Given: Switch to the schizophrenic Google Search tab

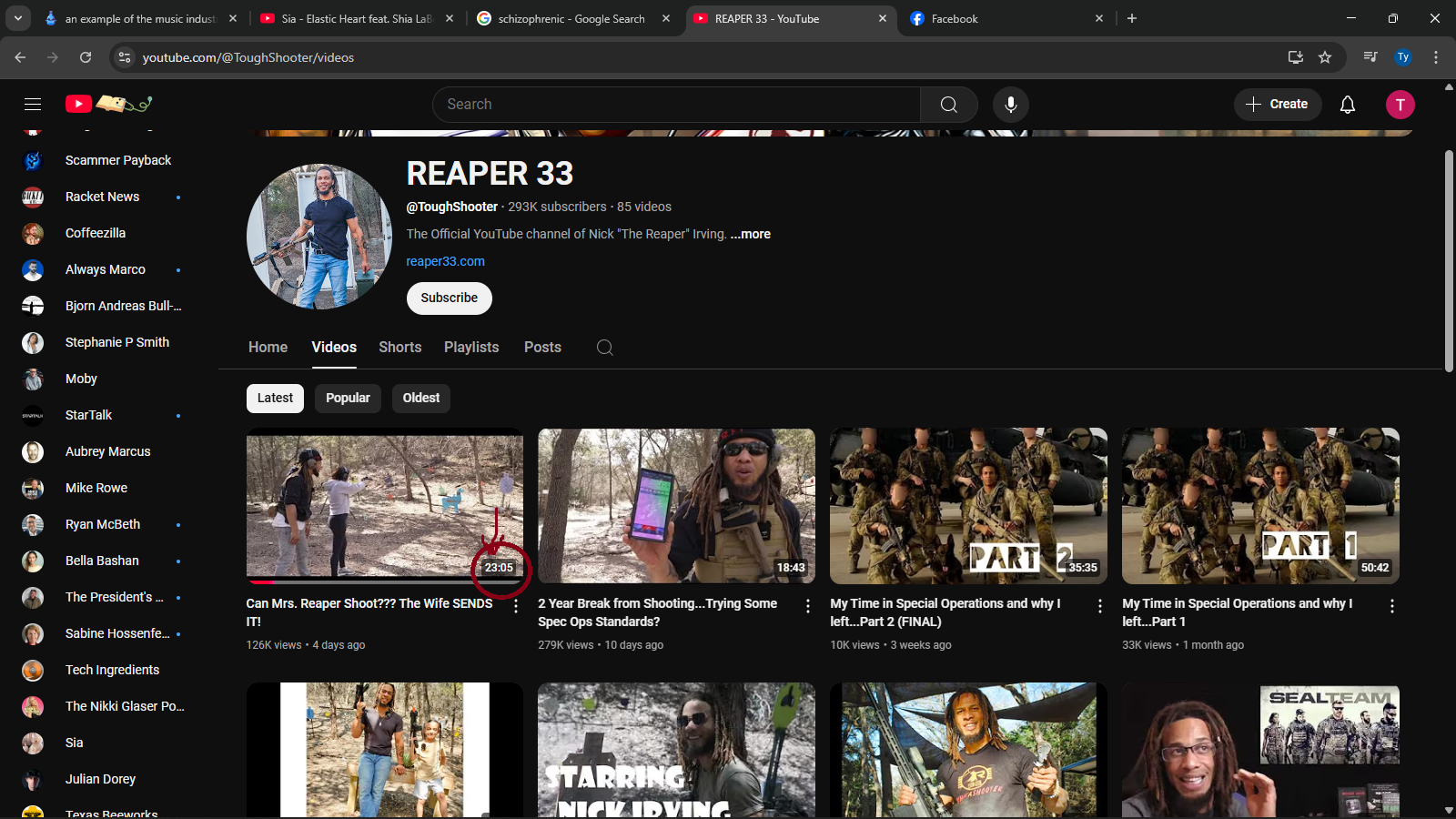Looking at the screenshot, I should click(575, 18).
